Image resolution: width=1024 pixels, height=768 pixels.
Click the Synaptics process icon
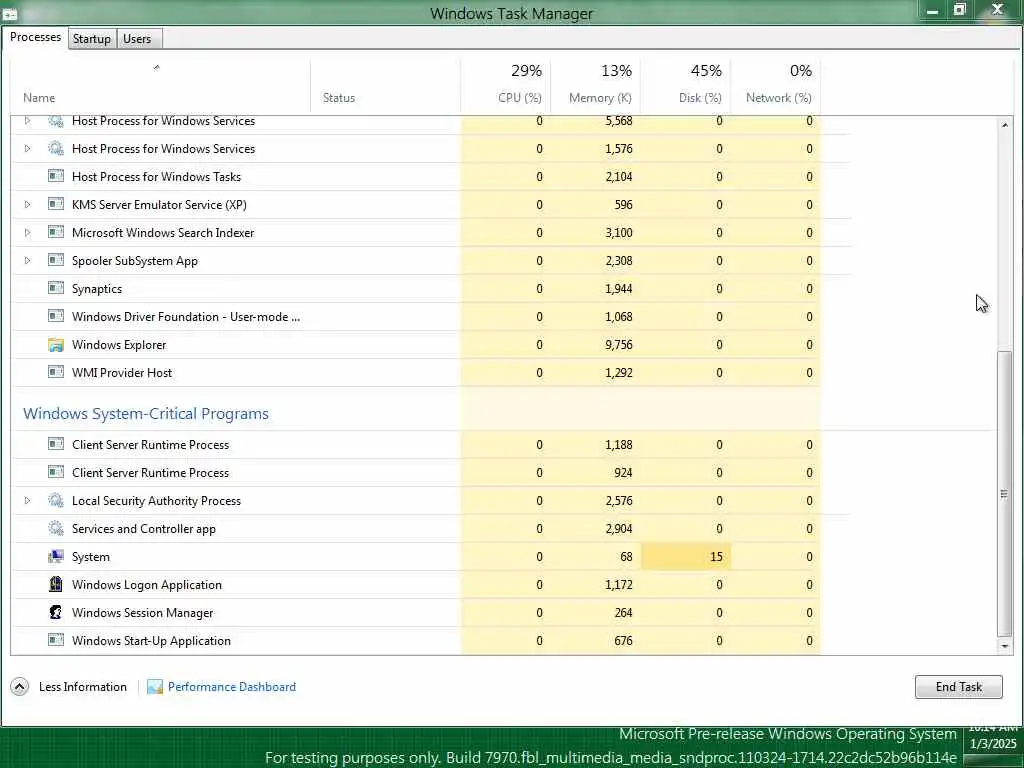pos(56,288)
